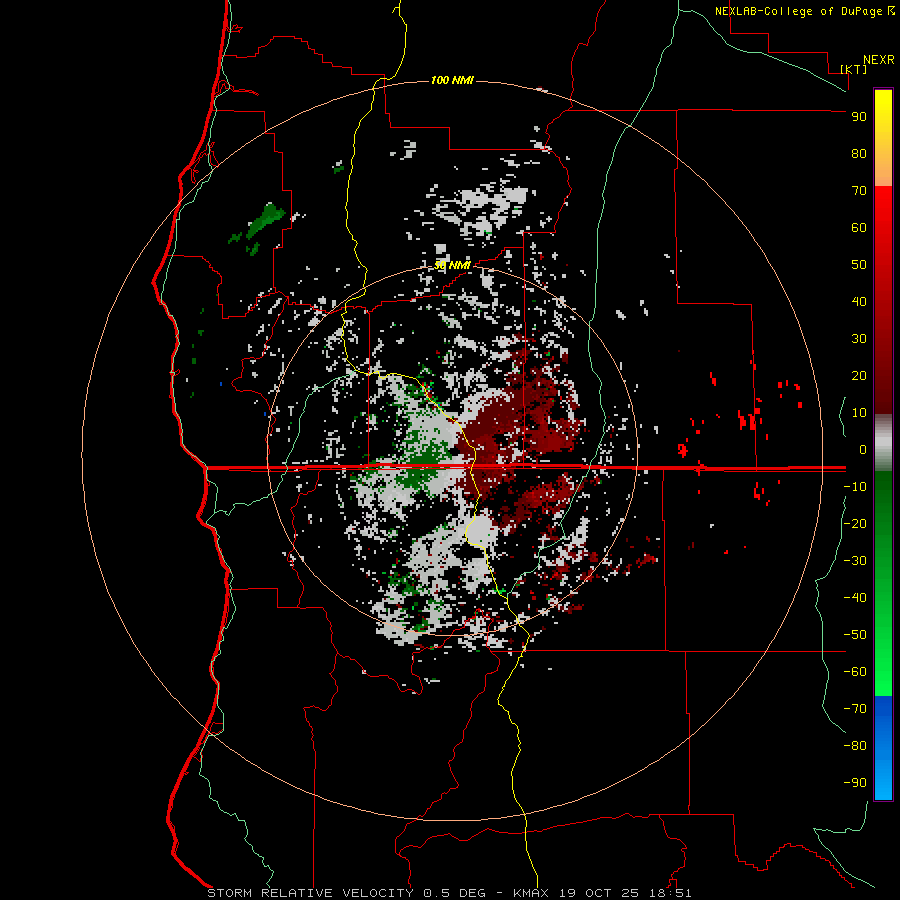Click the -20 value on velocity scale
900x900 pixels.
pyautogui.click(x=855, y=523)
